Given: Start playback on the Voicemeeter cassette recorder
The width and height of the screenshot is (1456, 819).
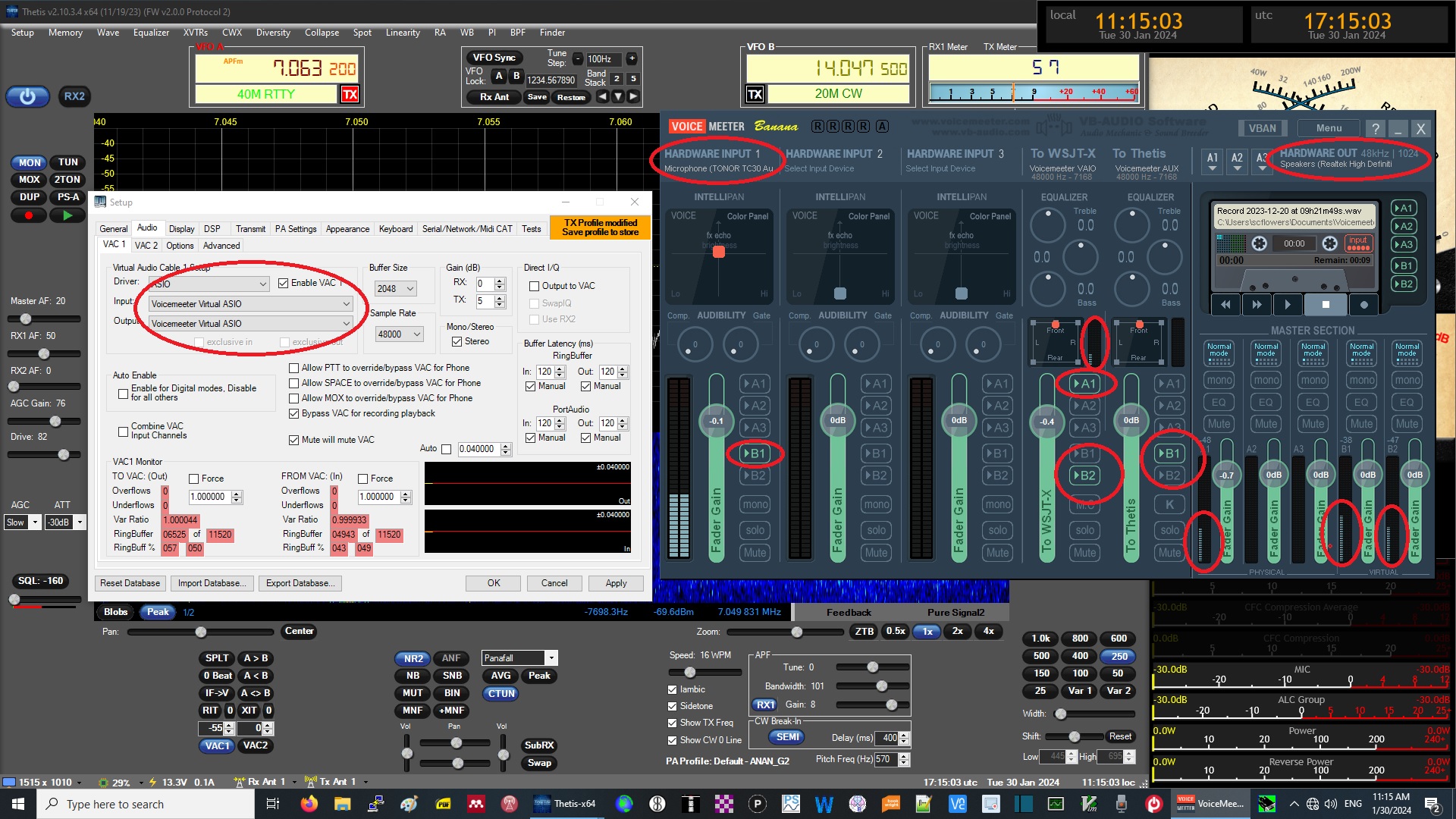Looking at the screenshot, I should coord(1288,305).
